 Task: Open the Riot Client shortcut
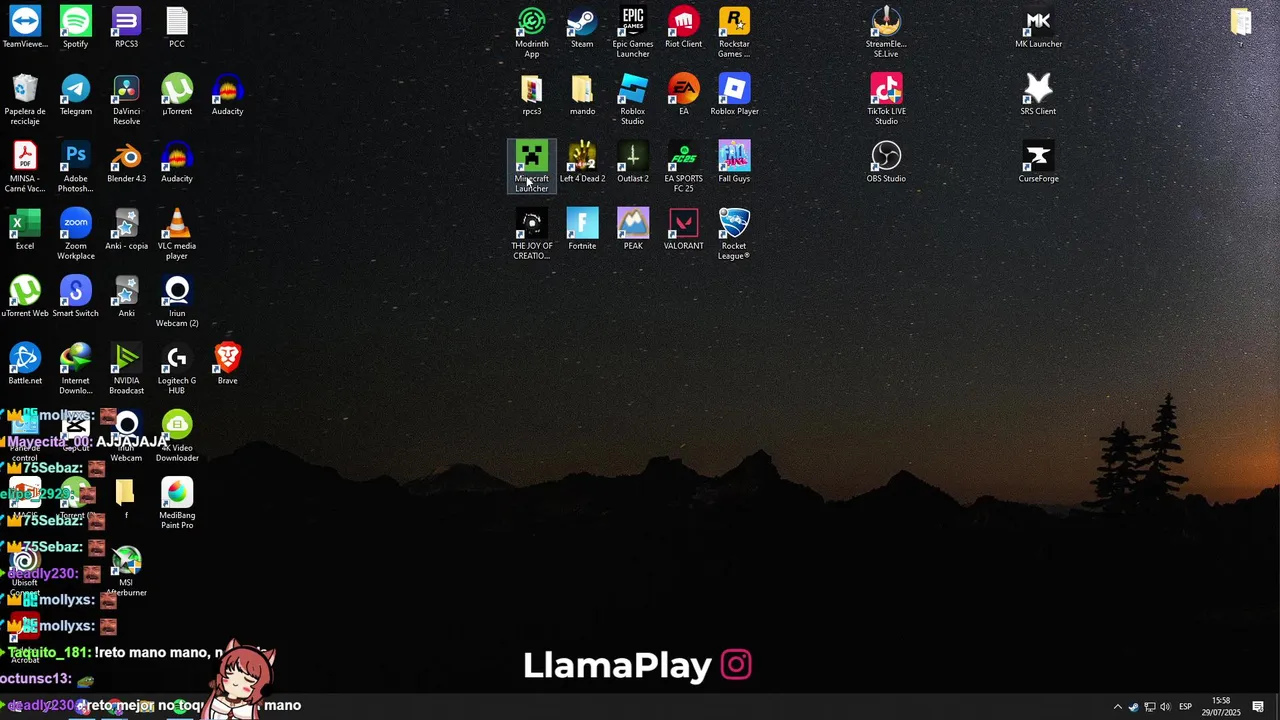coord(684,28)
